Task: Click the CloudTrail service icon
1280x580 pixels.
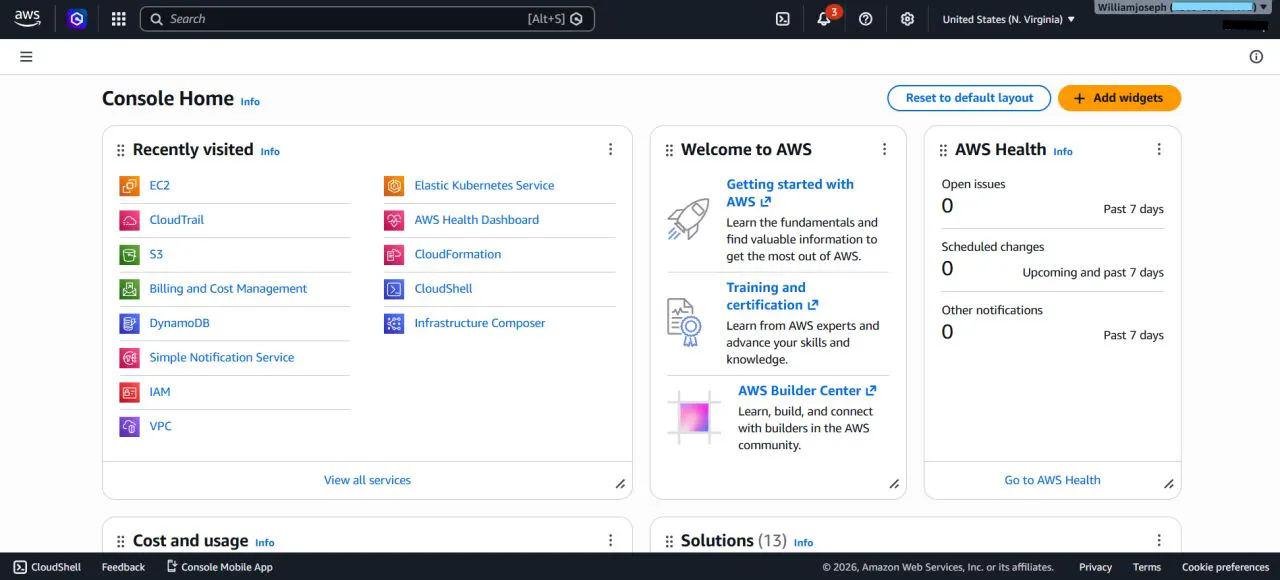Action: tap(129, 220)
